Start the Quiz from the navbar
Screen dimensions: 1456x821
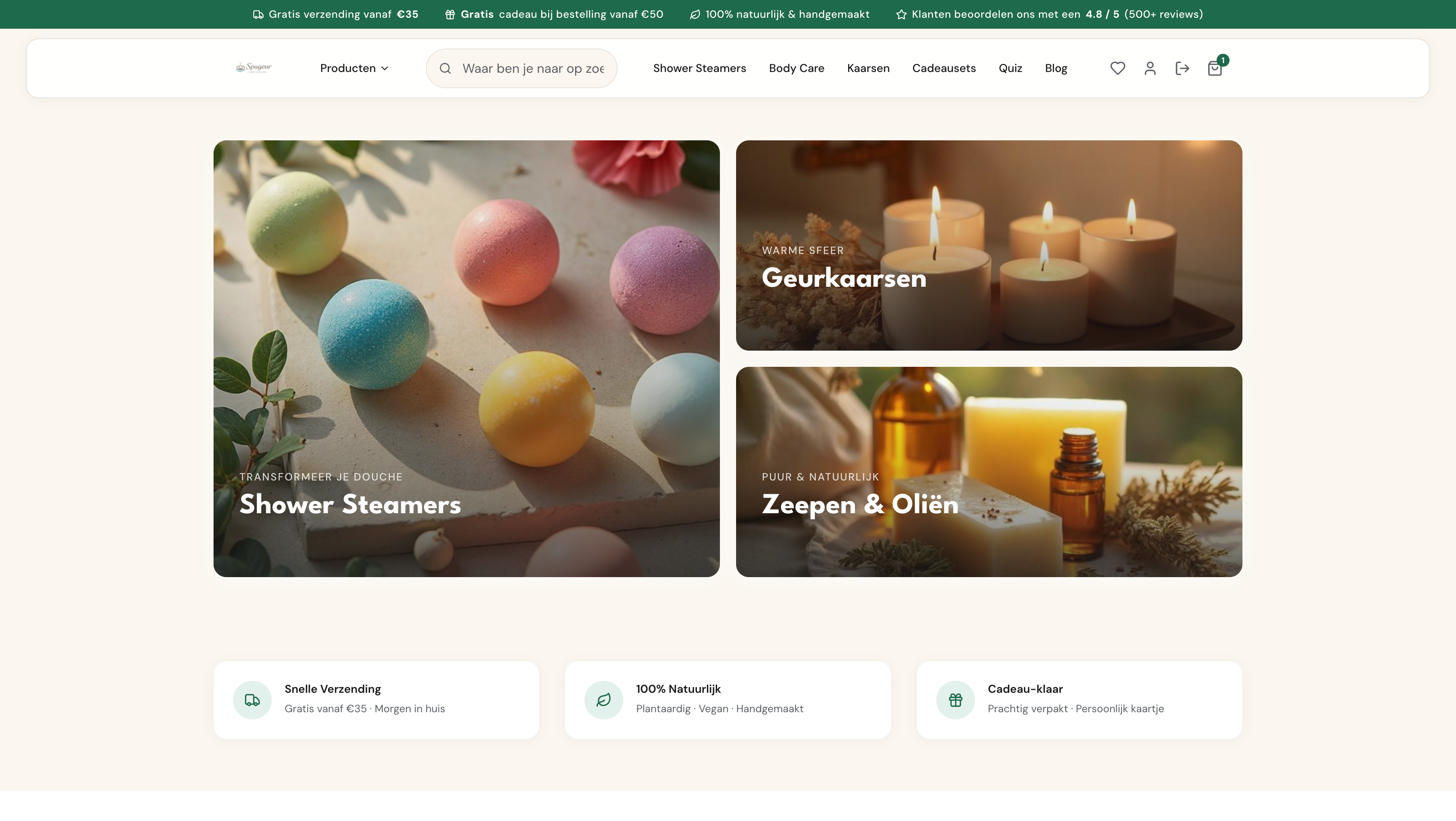(1010, 68)
